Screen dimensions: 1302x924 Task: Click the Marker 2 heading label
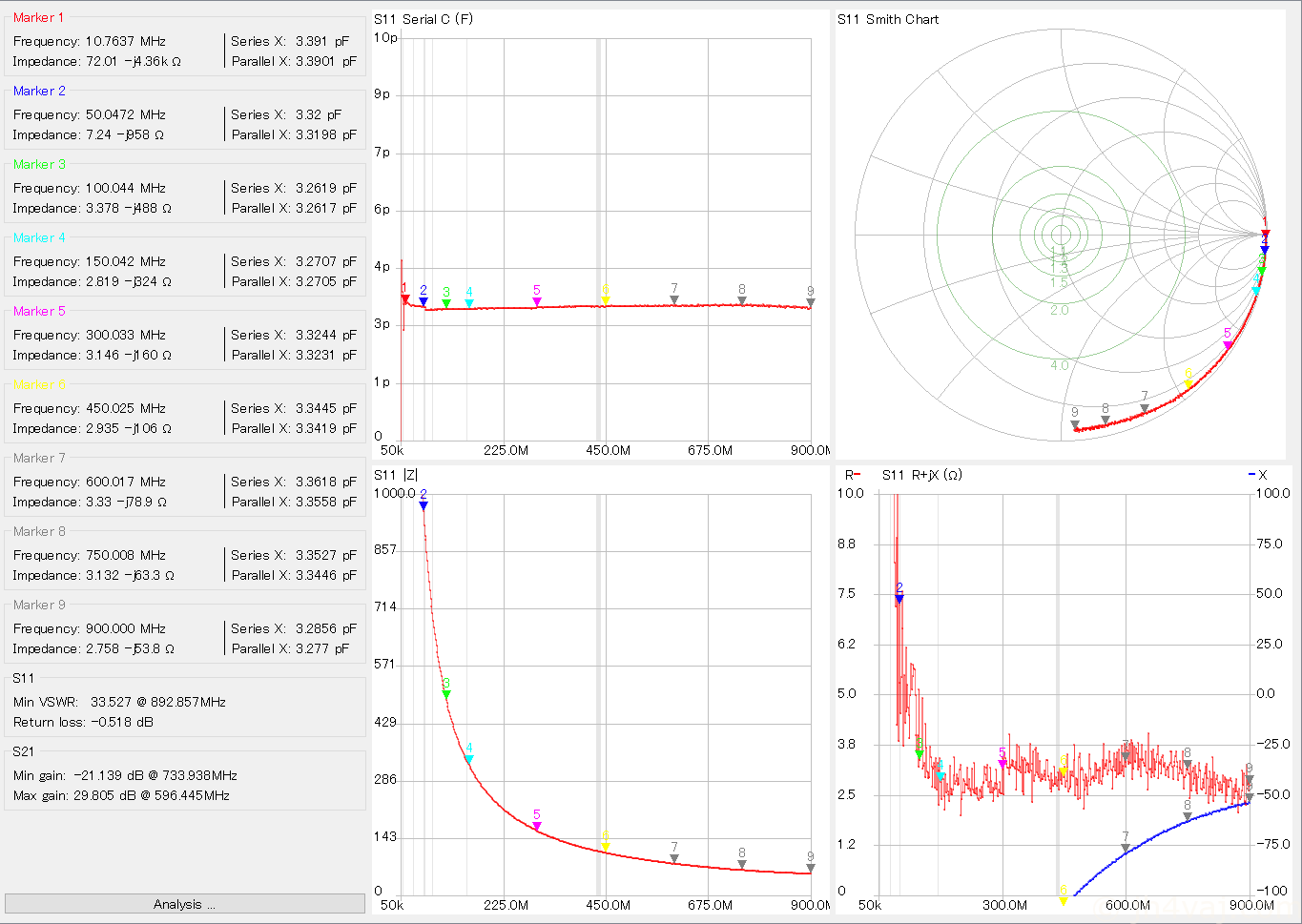click(39, 91)
